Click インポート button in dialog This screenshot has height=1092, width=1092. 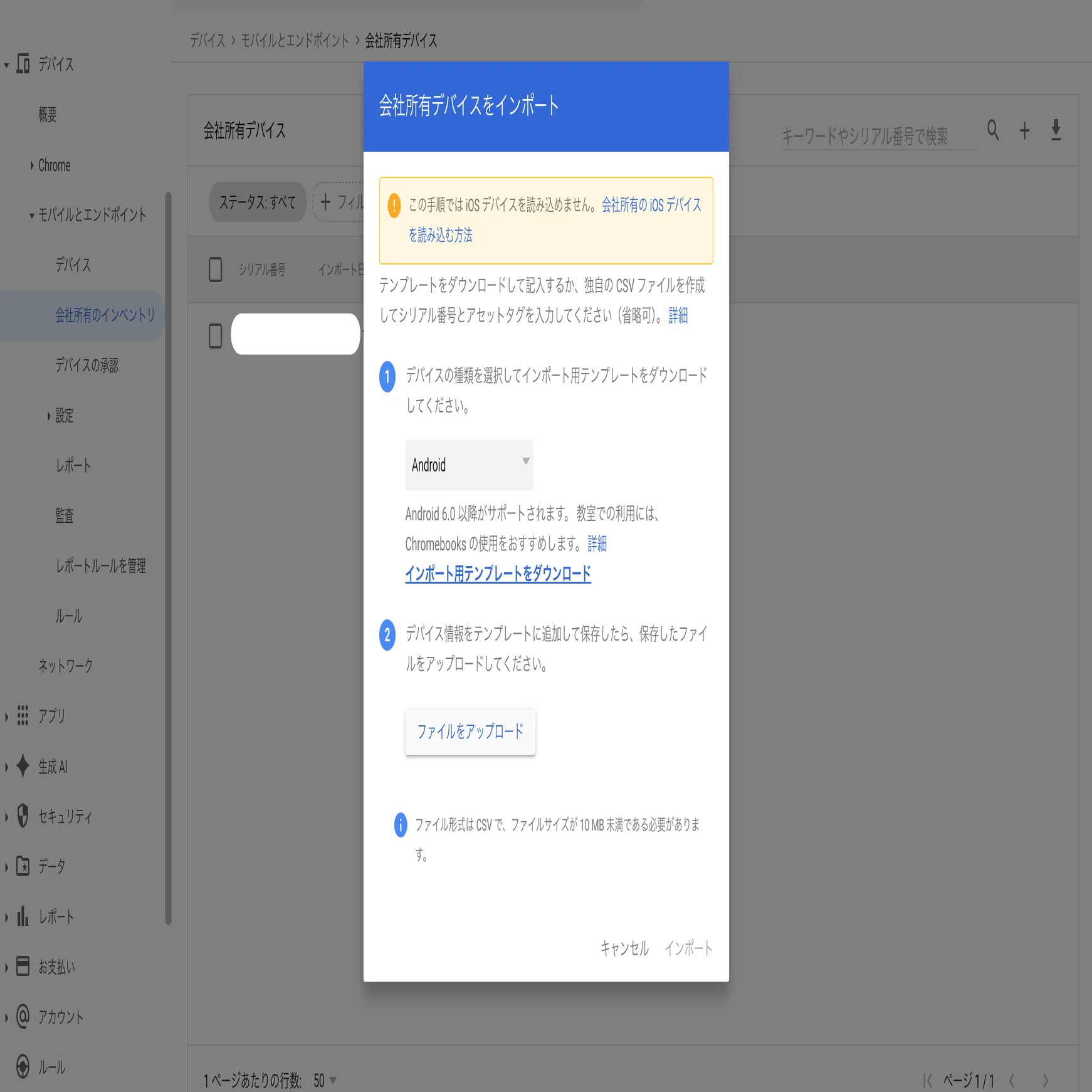pos(688,948)
